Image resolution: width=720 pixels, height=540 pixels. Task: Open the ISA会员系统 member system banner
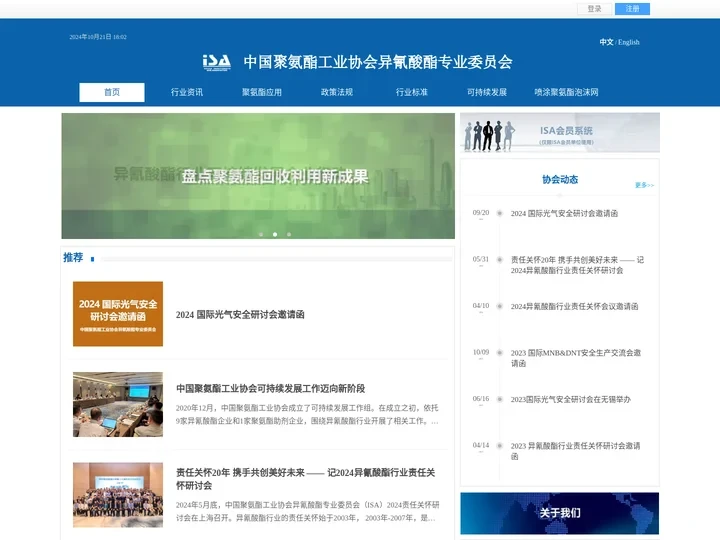coord(560,133)
